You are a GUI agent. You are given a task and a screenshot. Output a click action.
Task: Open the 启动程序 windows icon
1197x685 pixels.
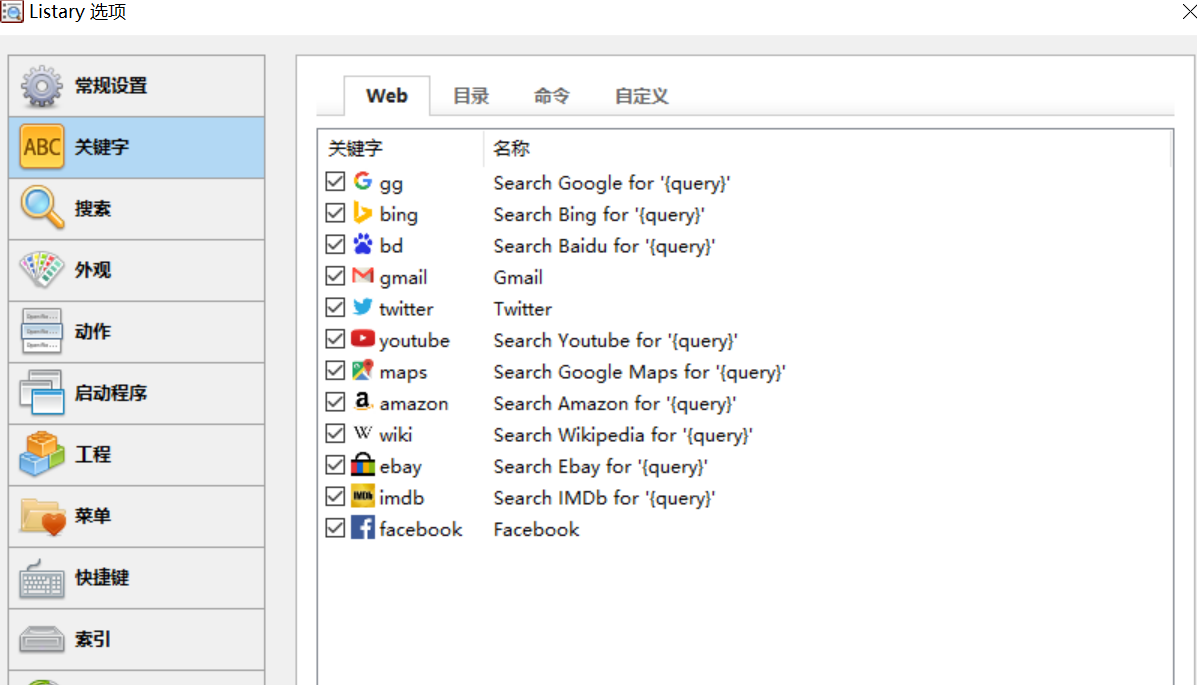41,393
